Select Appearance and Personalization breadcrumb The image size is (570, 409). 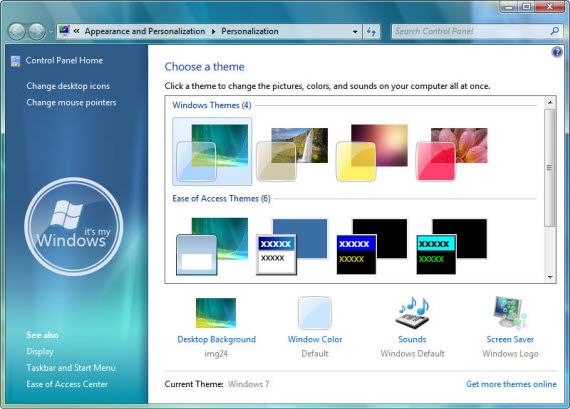point(145,31)
